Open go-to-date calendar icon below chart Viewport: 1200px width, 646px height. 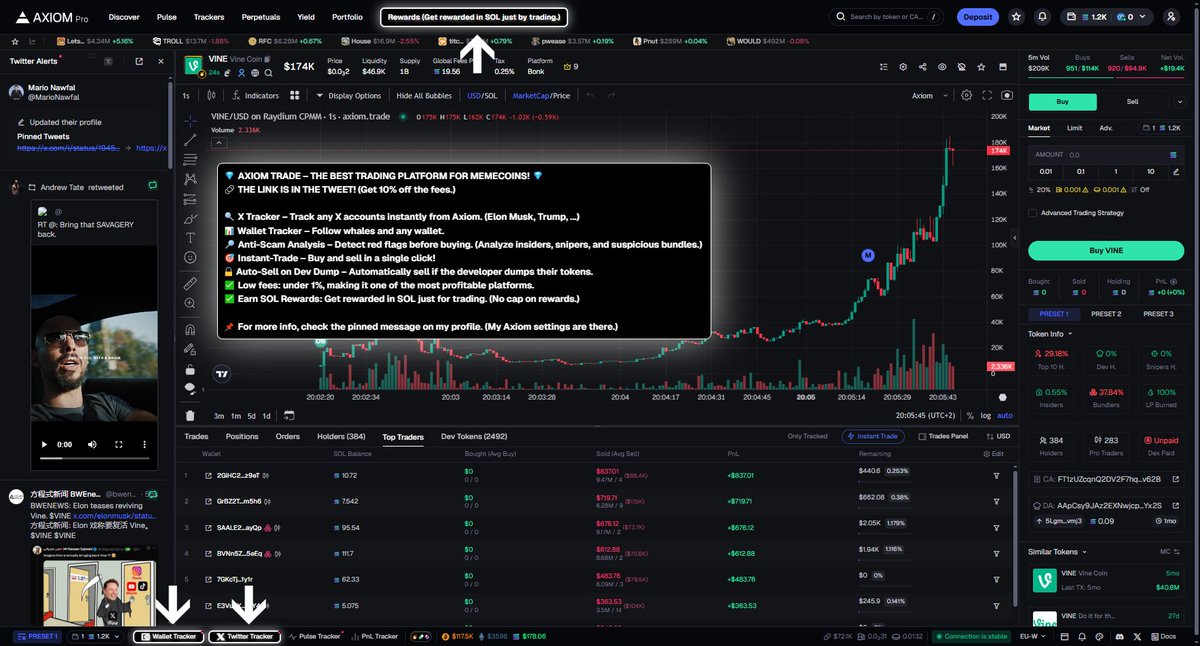pyautogui.click(x=288, y=415)
